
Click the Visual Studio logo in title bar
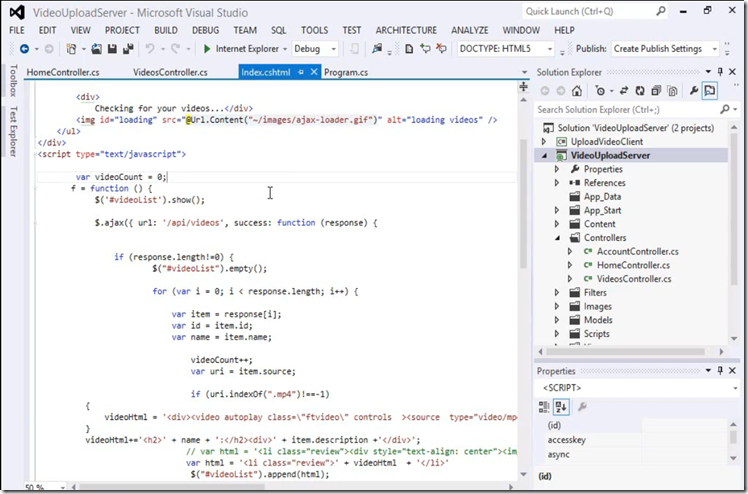(x=17, y=12)
